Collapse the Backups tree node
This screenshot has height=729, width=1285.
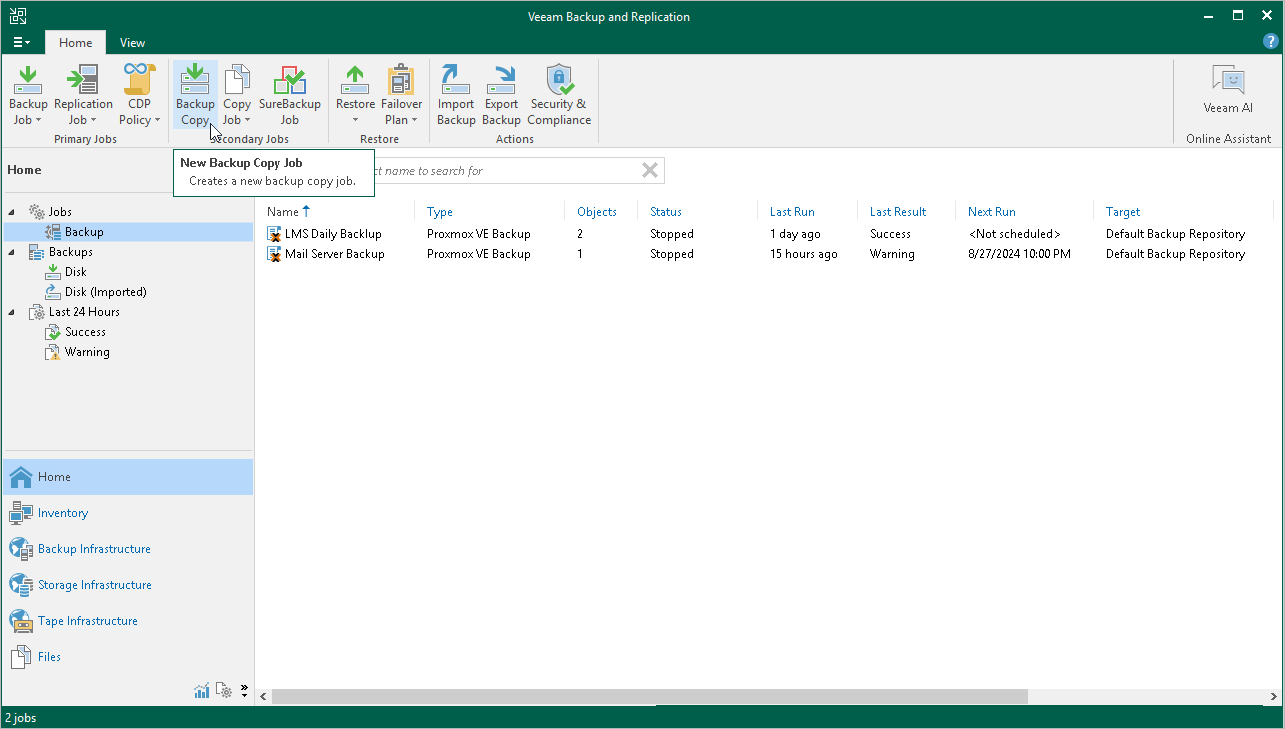point(13,252)
